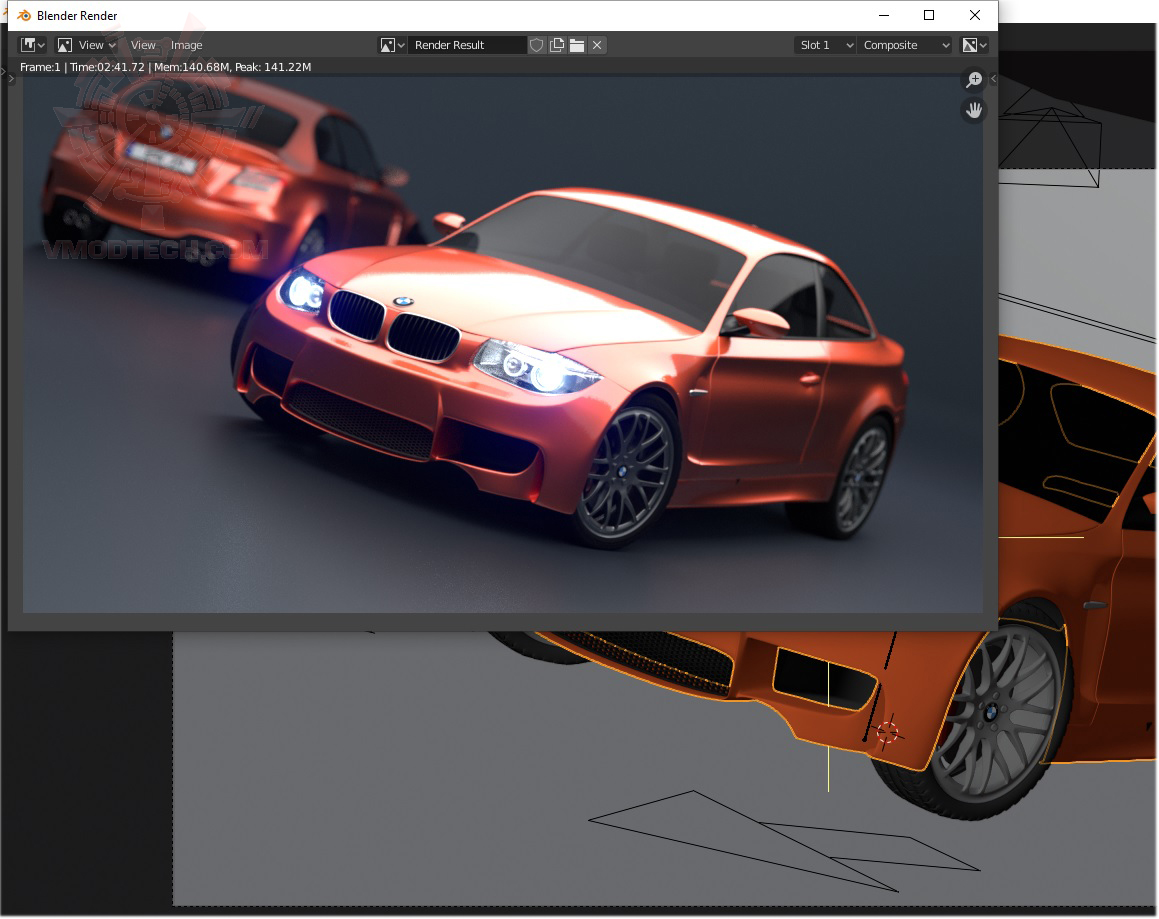Click the rendered car image preview
This screenshot has height=919, width=1159.
(x=503, y=344)
